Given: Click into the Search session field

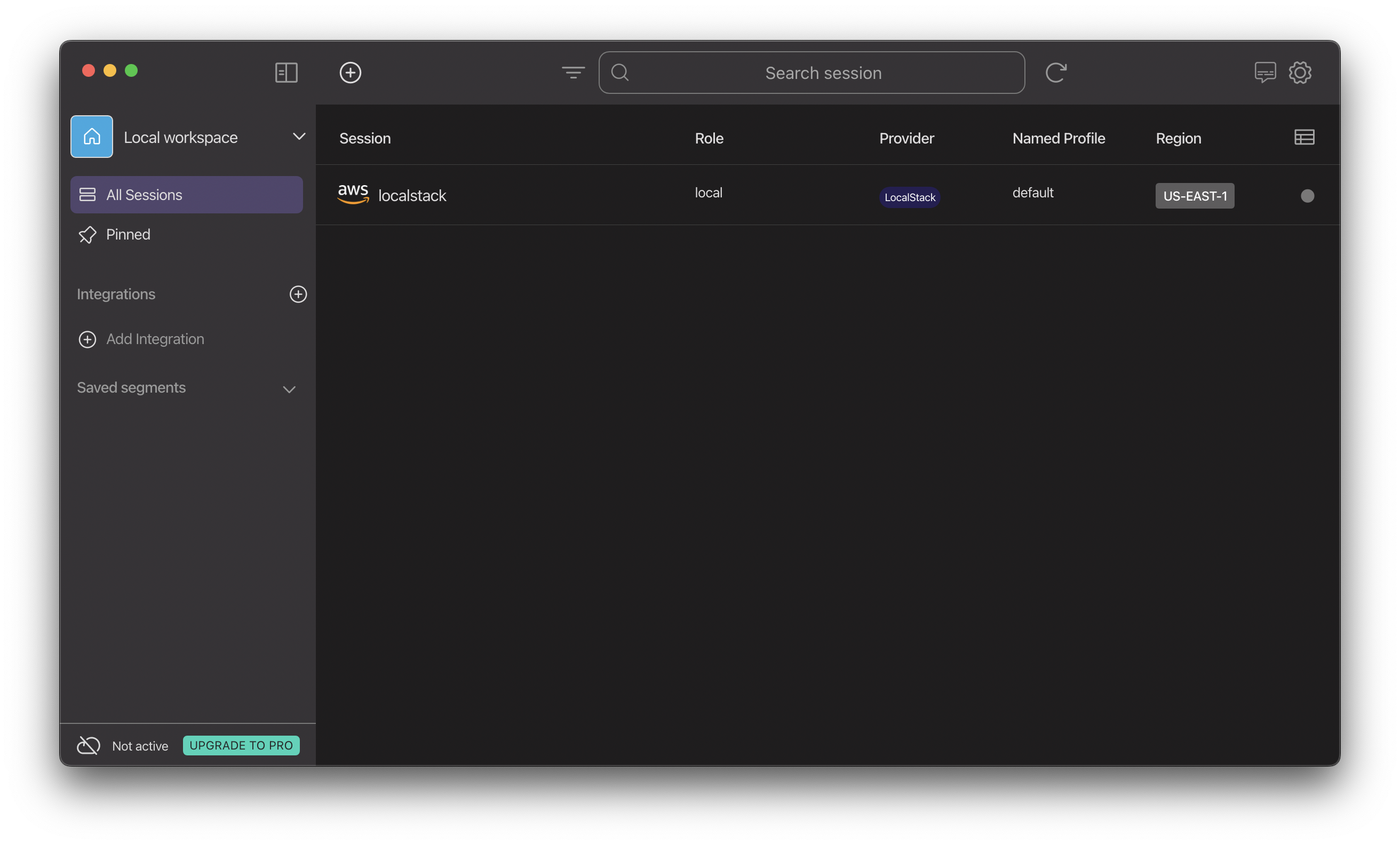Looking at the screenshot, I should coord(822,73).
